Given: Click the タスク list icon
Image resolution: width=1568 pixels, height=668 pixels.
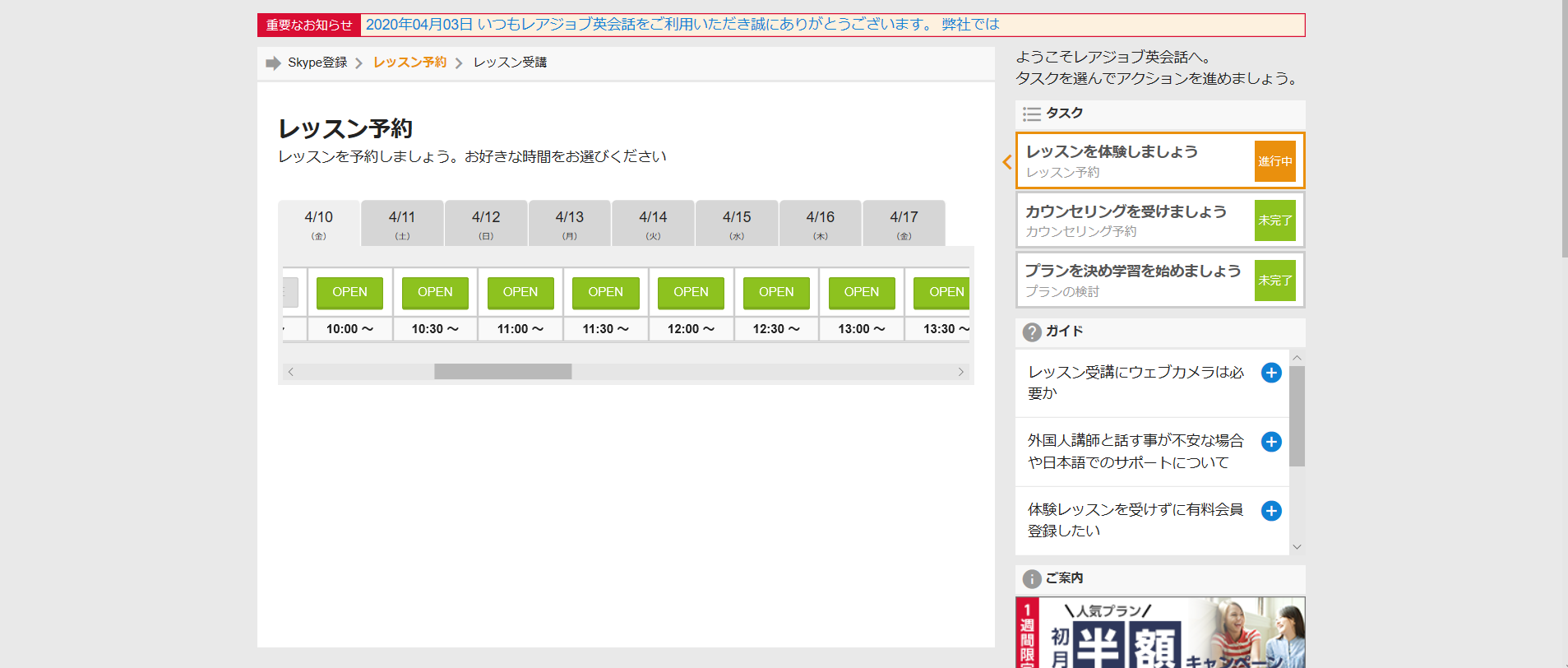Looking at the screenshot, I should point(1032,114).
